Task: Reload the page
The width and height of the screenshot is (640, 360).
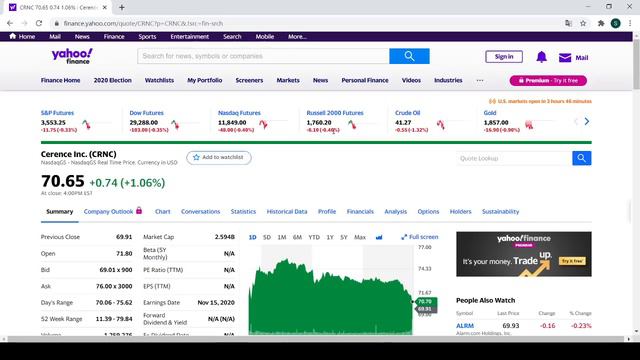Action: (x=39, y=23)
